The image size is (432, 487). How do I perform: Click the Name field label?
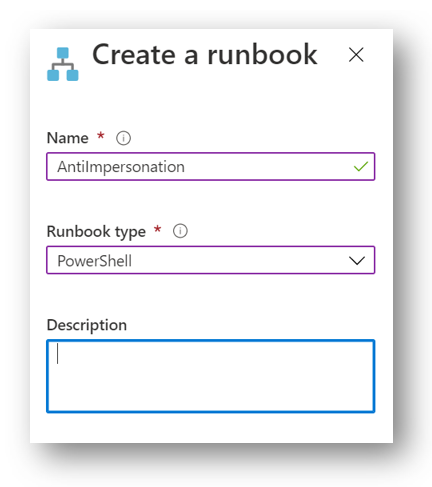click(68, 138)
